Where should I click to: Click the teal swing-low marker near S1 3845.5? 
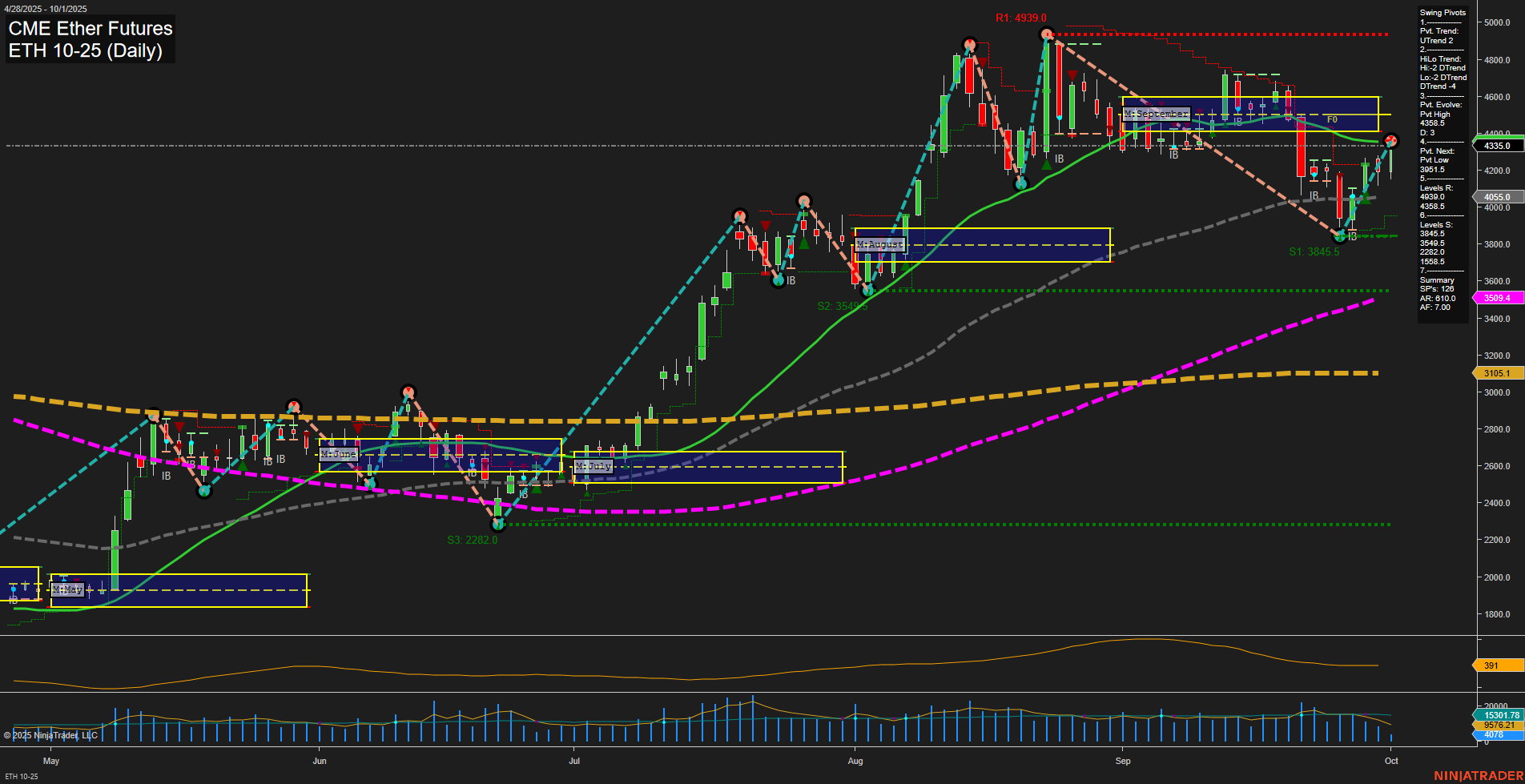(1339, 236)
